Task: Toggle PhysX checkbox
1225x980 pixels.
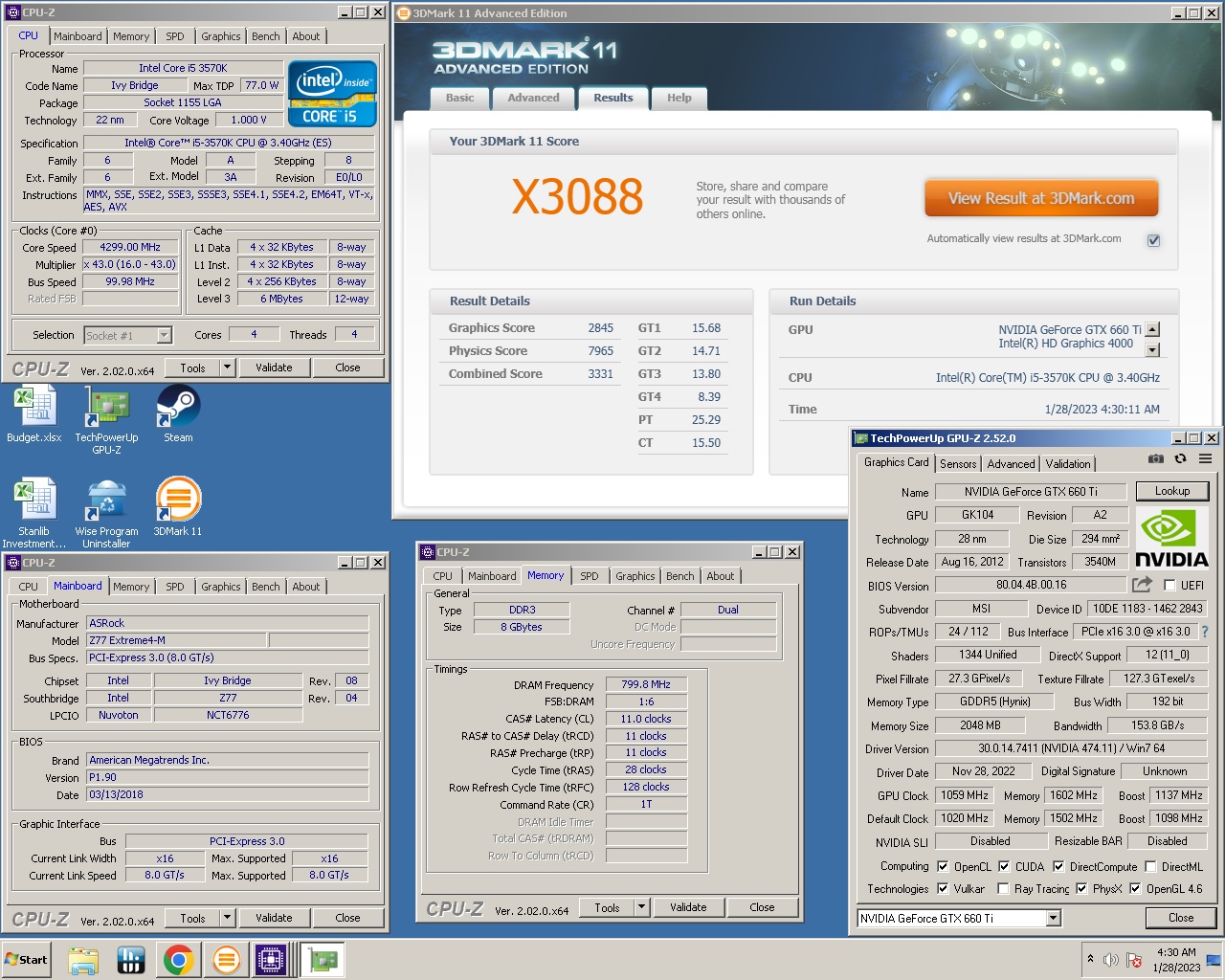Action: pyautogui.click(x=1081, y=888)
